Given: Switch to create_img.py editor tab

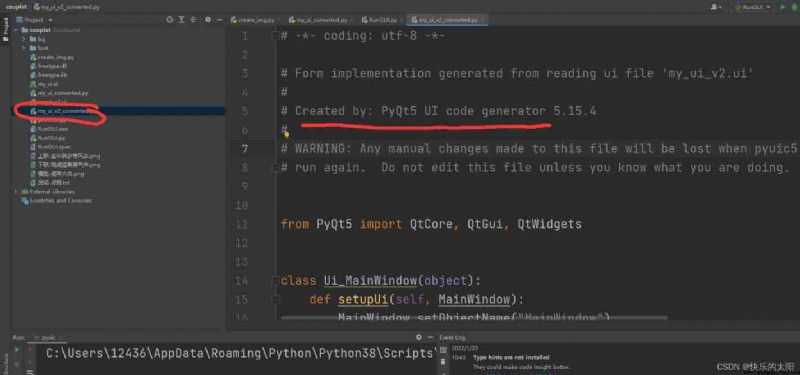Looking at the screenshot, I should (x=253, y=20).
